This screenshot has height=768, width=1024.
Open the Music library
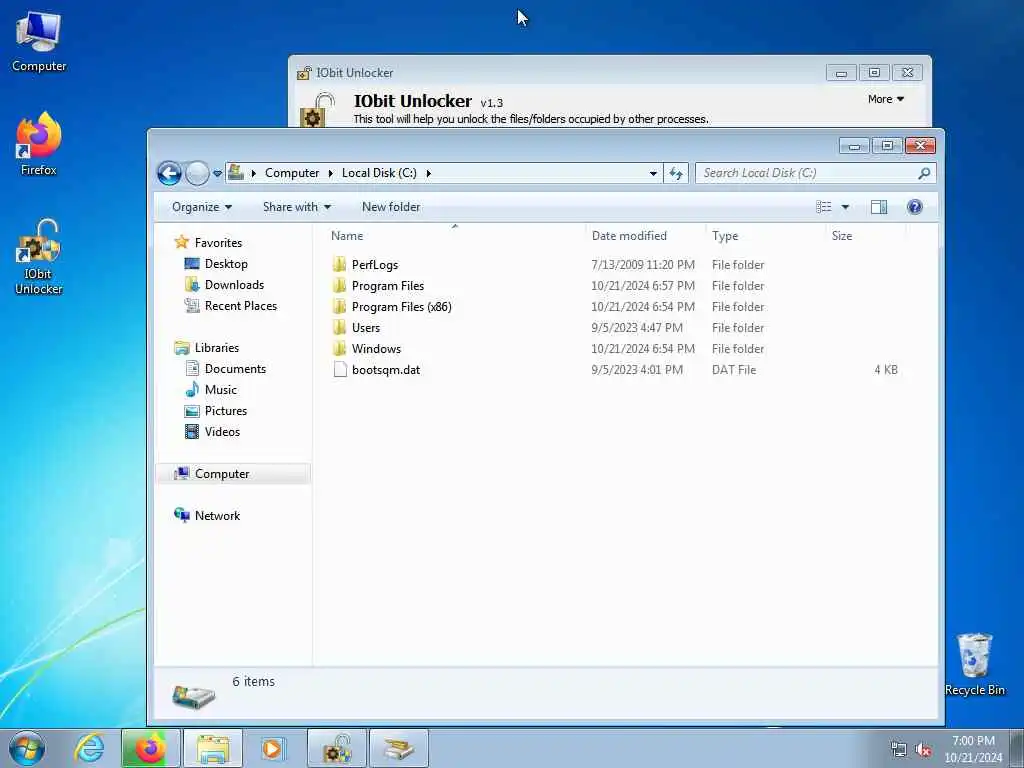[221, 389]
